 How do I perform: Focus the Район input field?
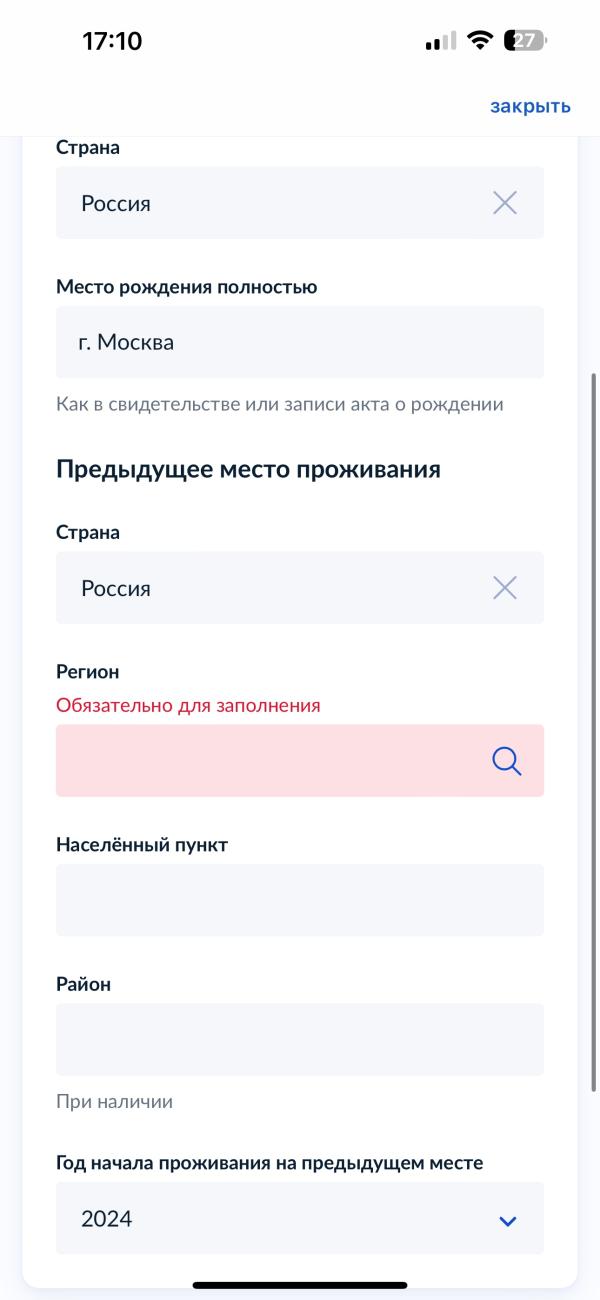(x=300, y=1039)
